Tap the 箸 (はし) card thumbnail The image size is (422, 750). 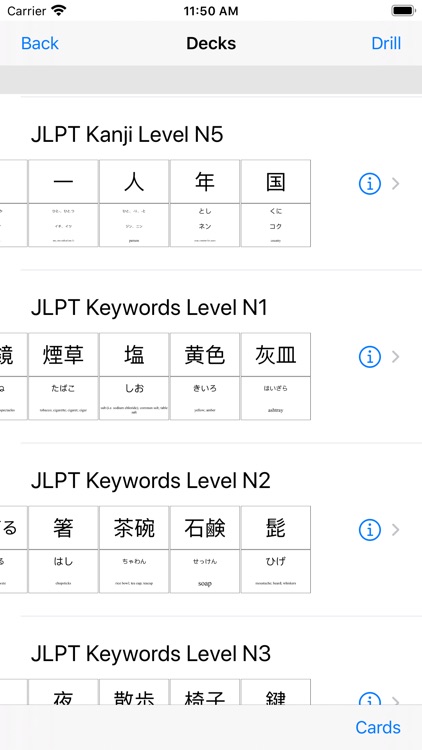coord(63,550)
